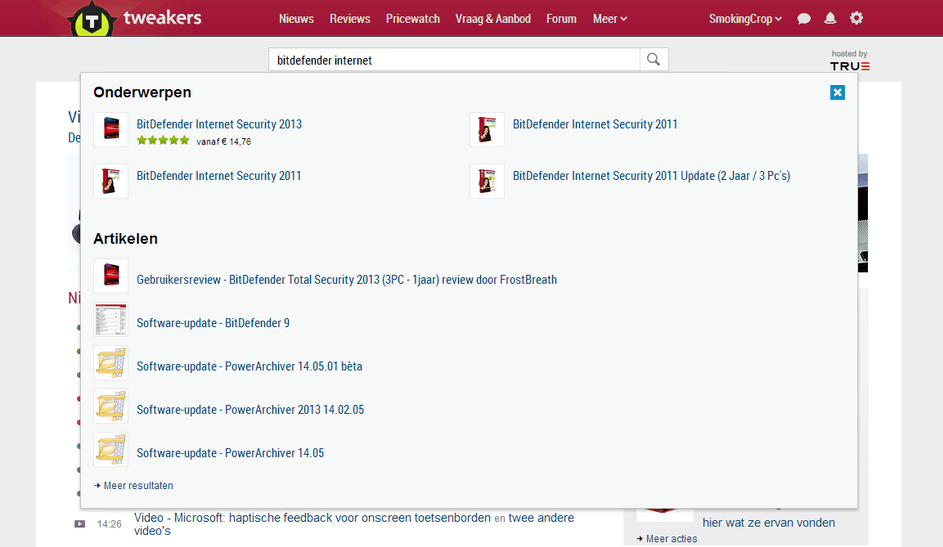Viewport: 943px width, 547px height.
Task: Open Software-update PowerArchiver 14.05.01 bèta article
Action: point(249,366)
